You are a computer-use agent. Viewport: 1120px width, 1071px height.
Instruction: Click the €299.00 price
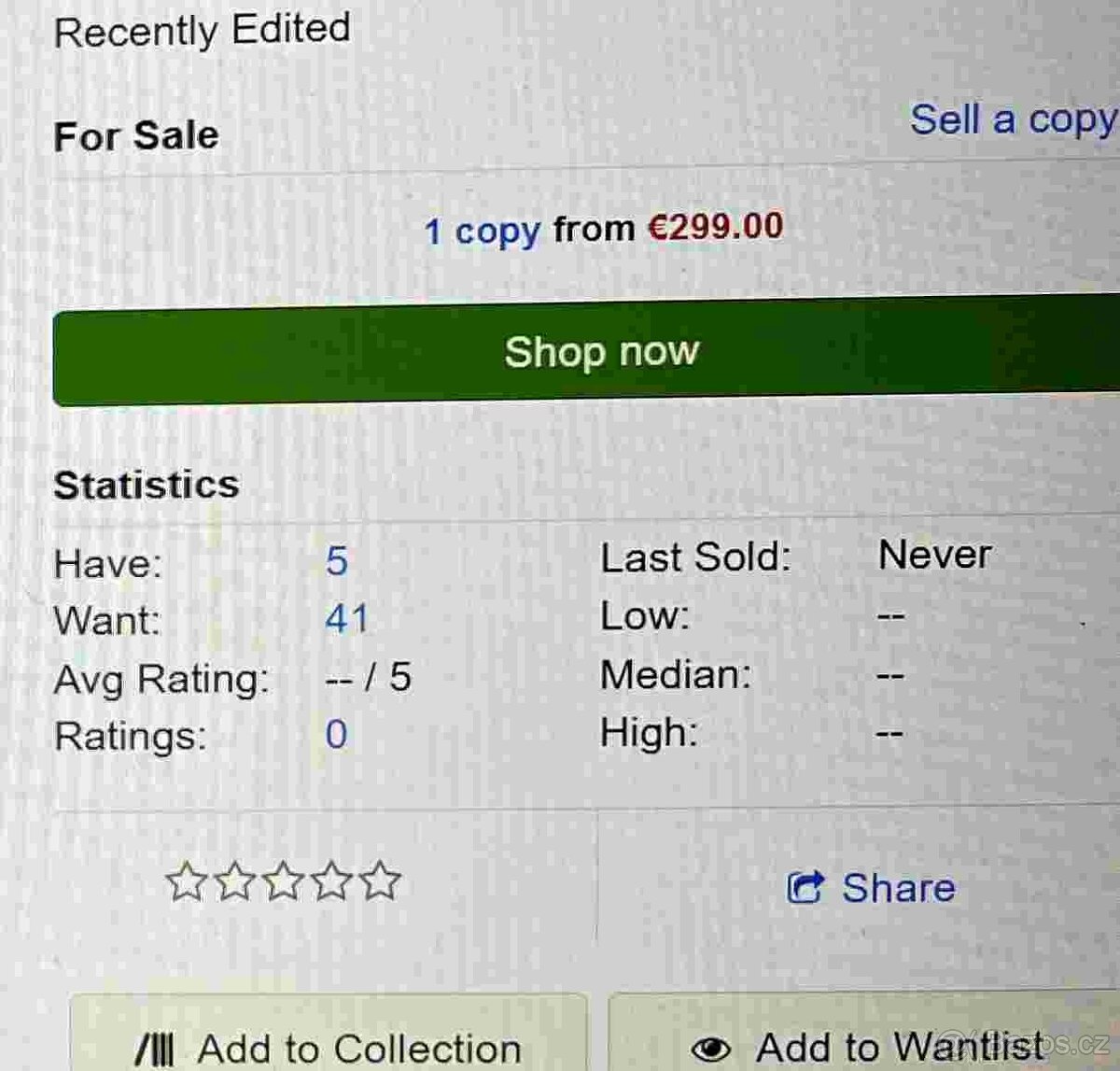716,227
